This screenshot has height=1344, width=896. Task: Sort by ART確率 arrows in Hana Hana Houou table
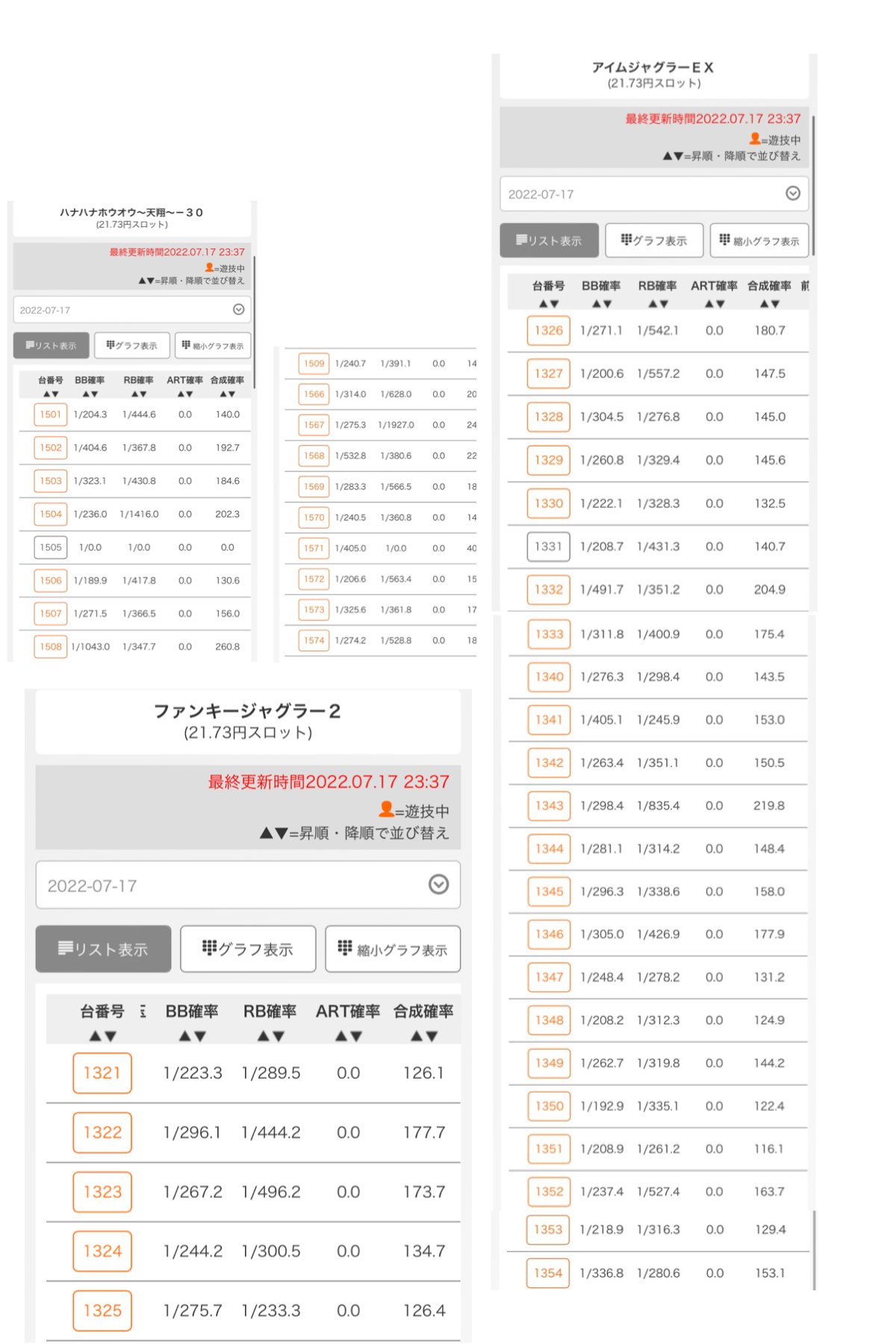[x=185, y=393]
